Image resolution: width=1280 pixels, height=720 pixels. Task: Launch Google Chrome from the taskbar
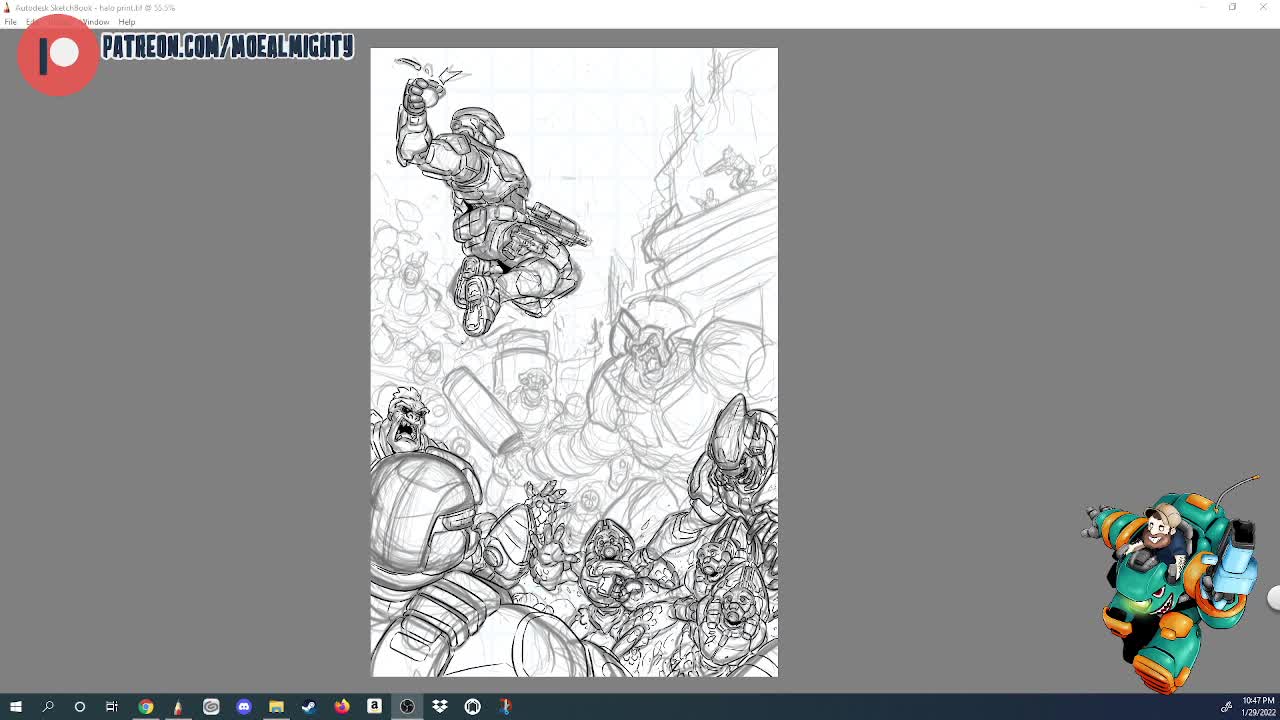point(146,707)
